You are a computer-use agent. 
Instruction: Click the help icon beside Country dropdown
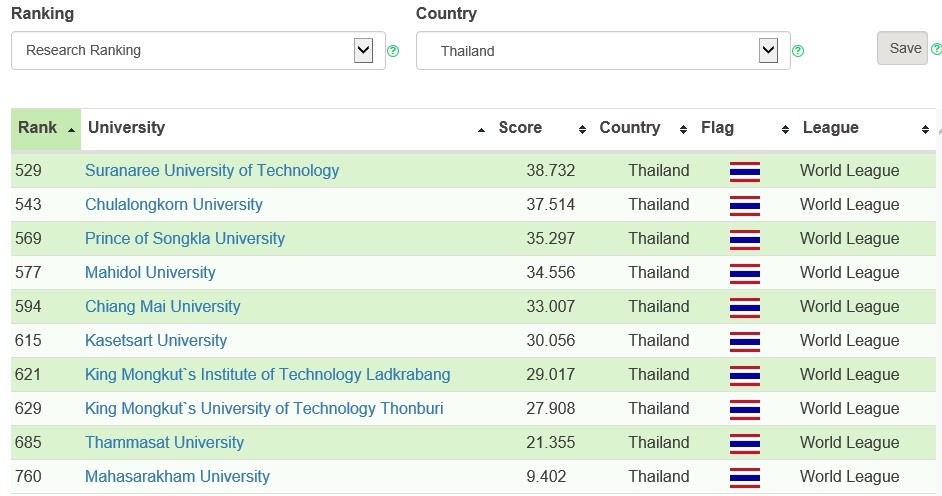point(798,51)
